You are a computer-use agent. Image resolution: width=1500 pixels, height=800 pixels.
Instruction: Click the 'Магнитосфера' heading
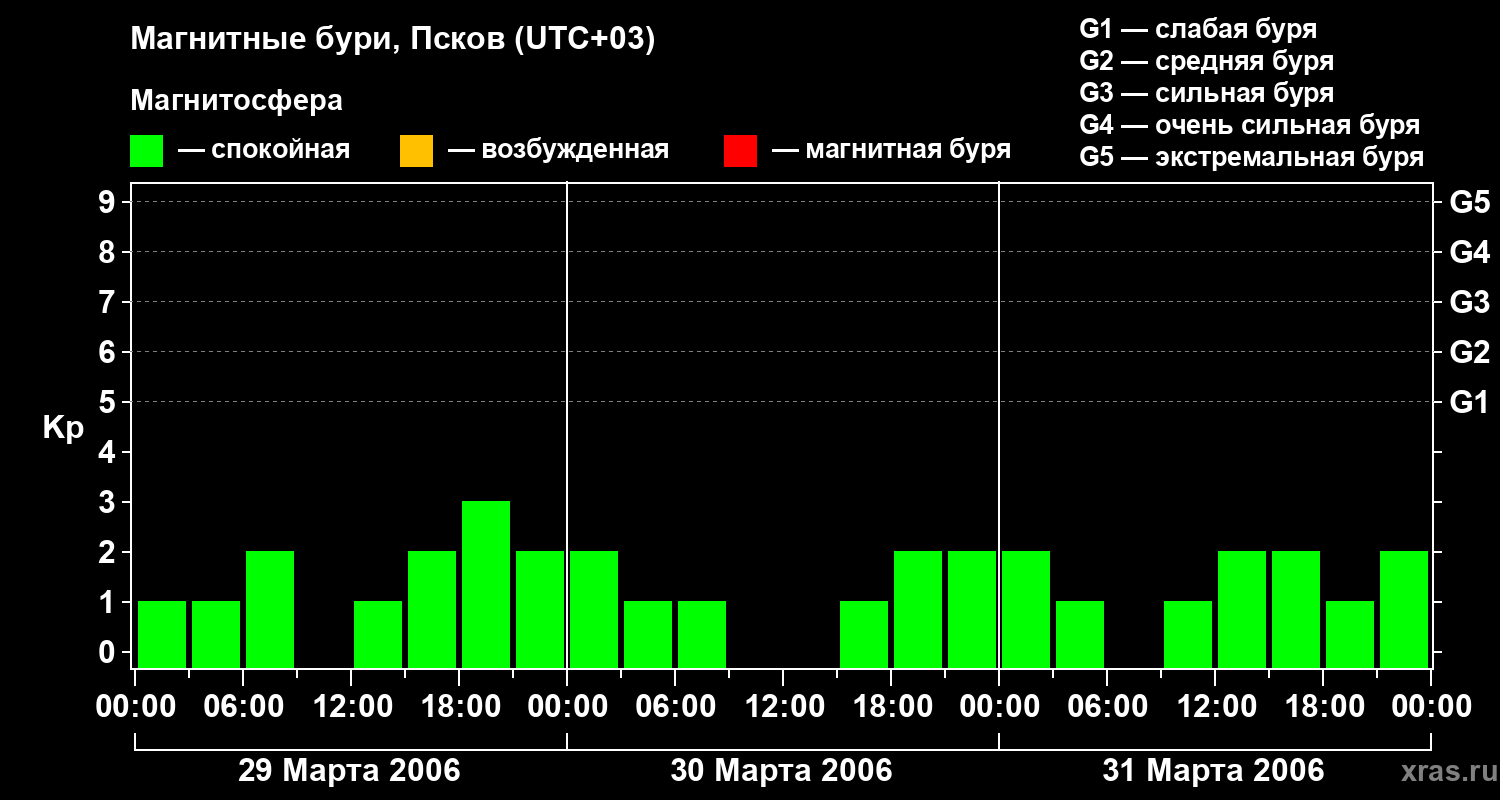point(237,101)
